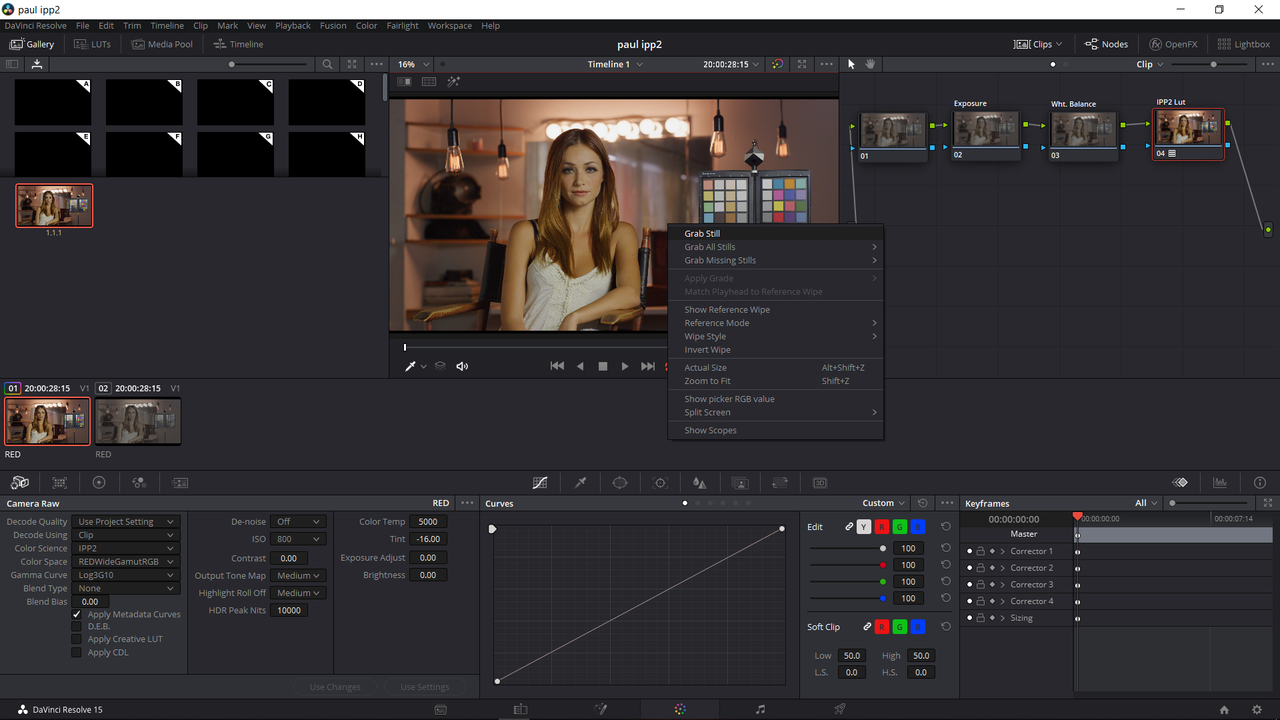Open the Gamma Curve Log3G10 dropdown
Screen dimensions: 1280x720
(x=126, y=575)
